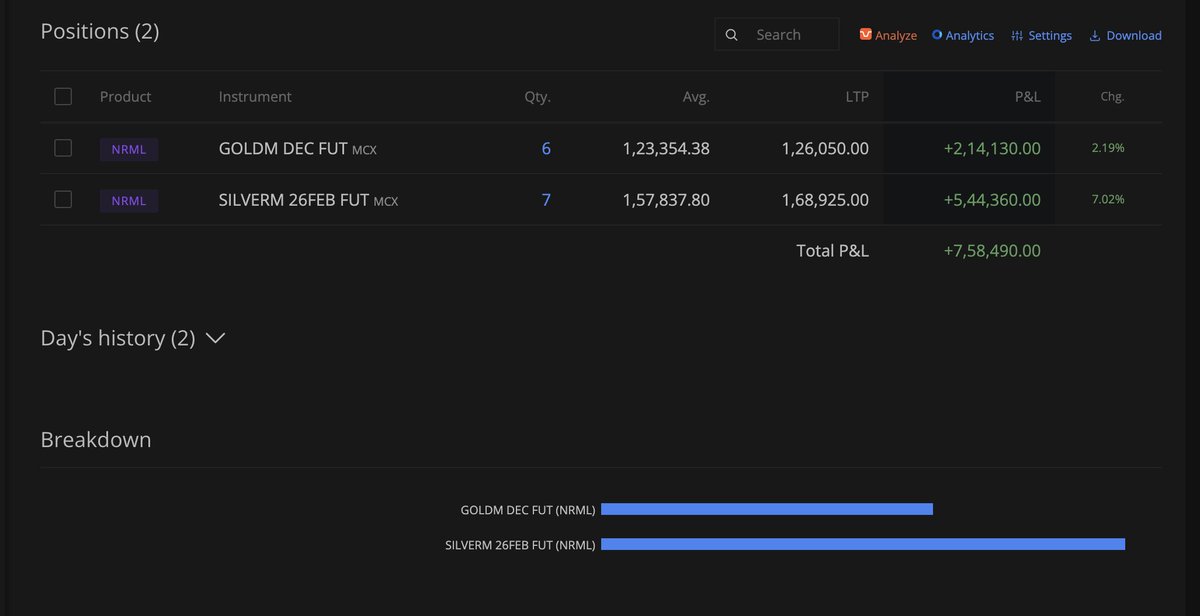Sort by the Qty. column header
This screenshot has width=1200, height=616.
point(538,97)
